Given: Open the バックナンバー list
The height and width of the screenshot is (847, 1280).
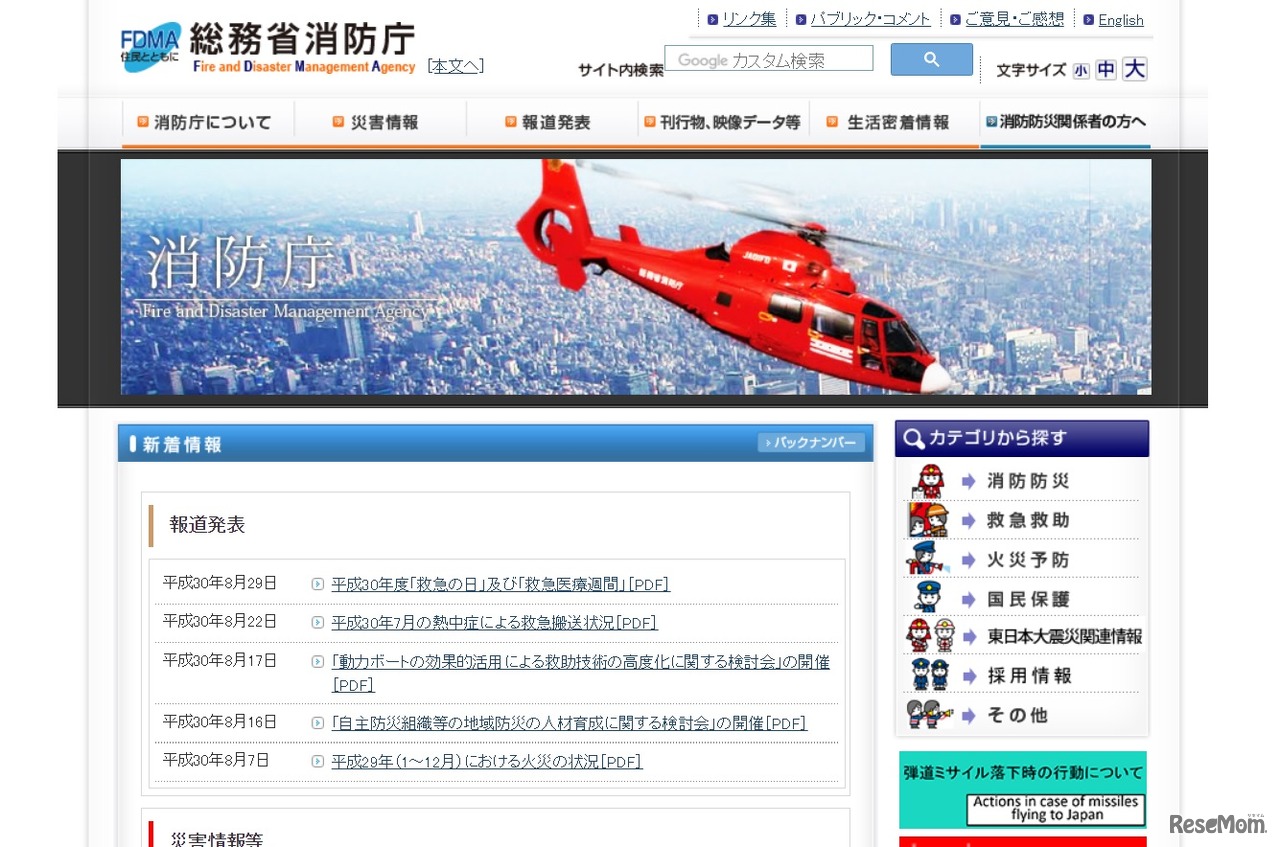Looking at the screenshot, I should (x=811, y=442).
